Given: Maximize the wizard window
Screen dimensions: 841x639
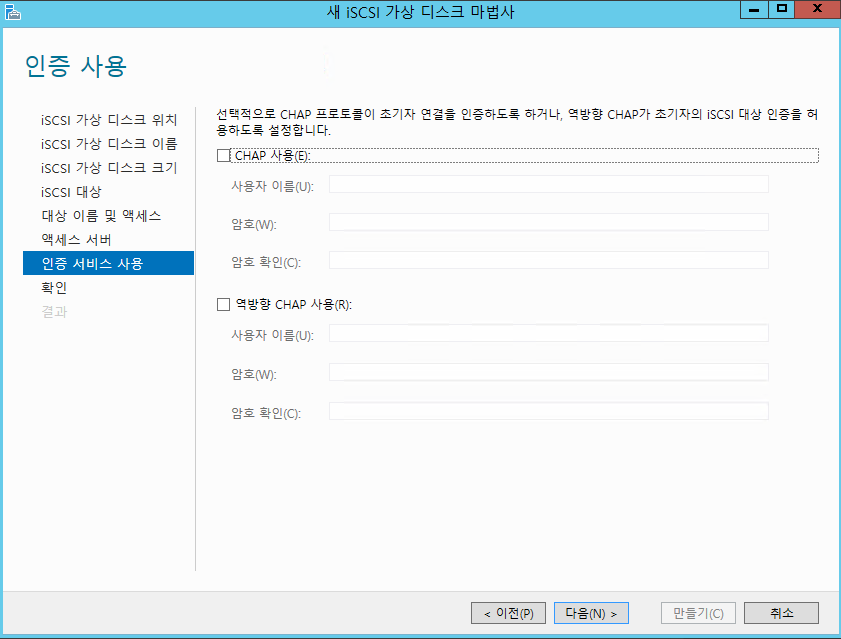Looking at the screenshot, I should click(x=783, y=9).
